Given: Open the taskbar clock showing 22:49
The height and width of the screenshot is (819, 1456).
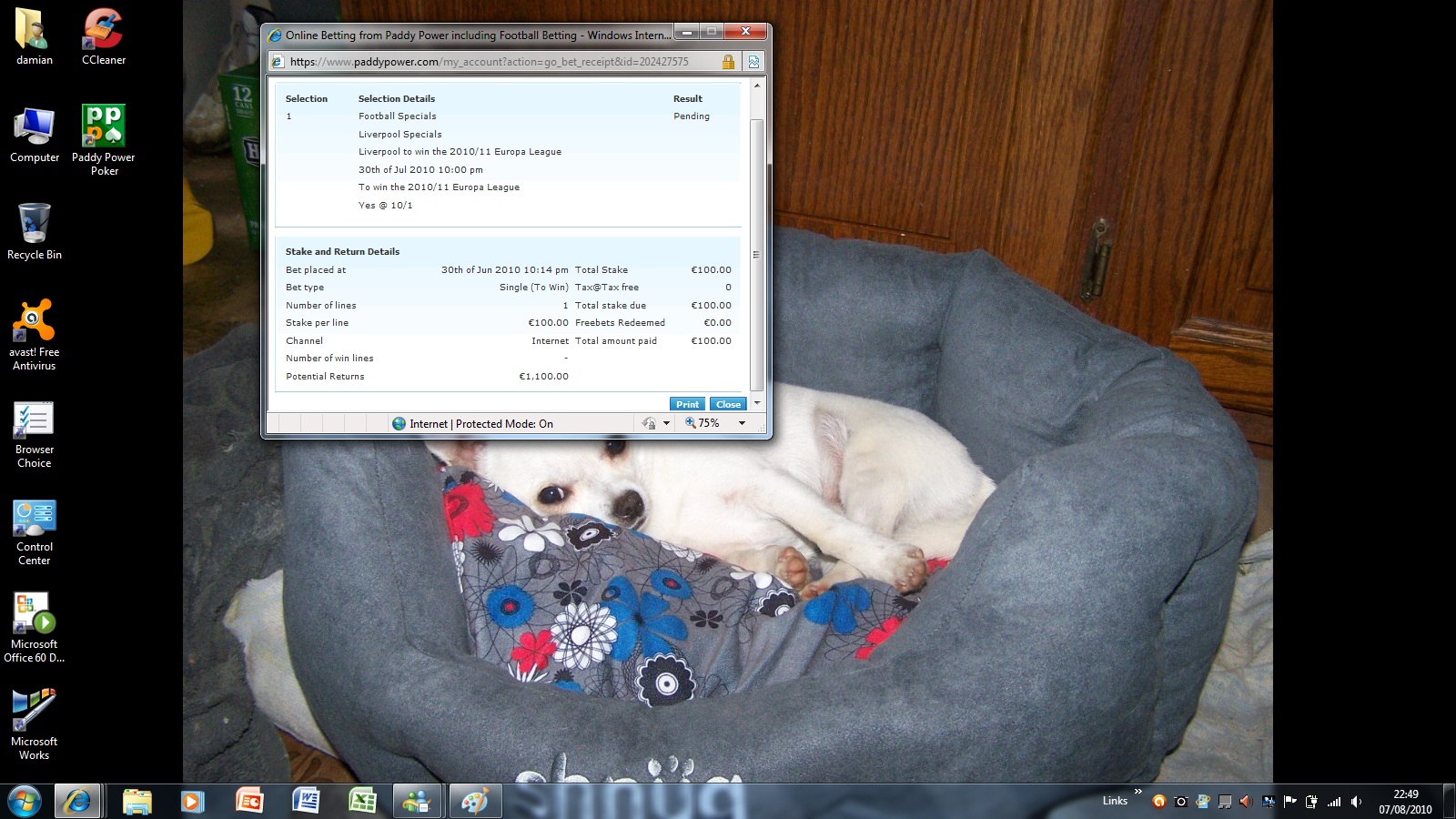Looking at the screenshot, I should point(1405,802).
